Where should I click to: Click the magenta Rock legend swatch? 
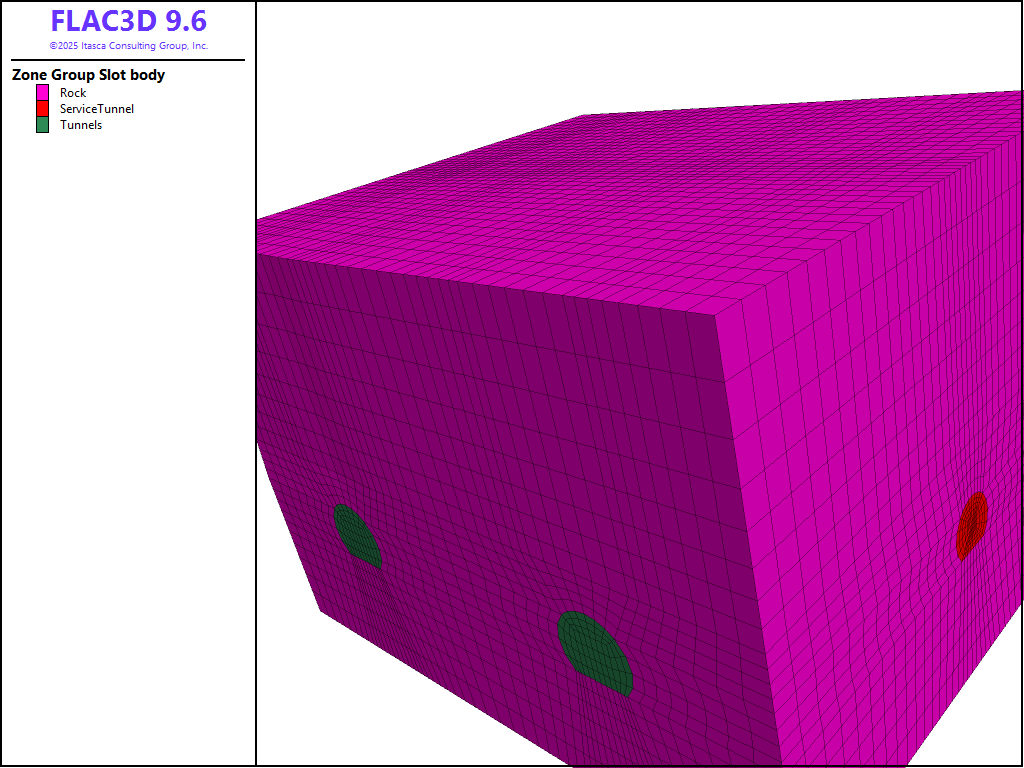click(42, 93)
